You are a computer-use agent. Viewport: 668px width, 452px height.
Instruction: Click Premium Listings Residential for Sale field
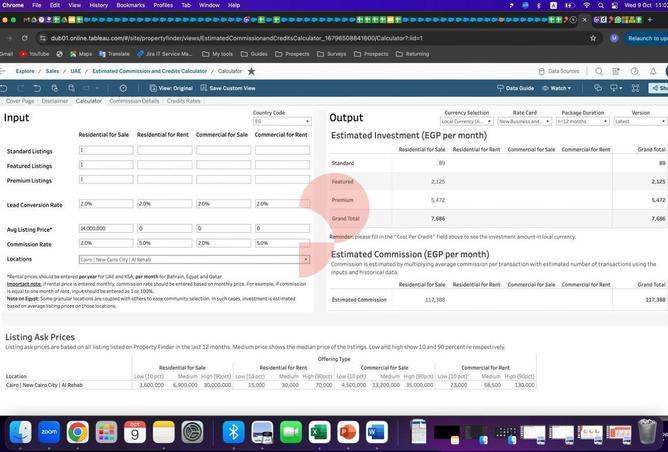point(106,179)
